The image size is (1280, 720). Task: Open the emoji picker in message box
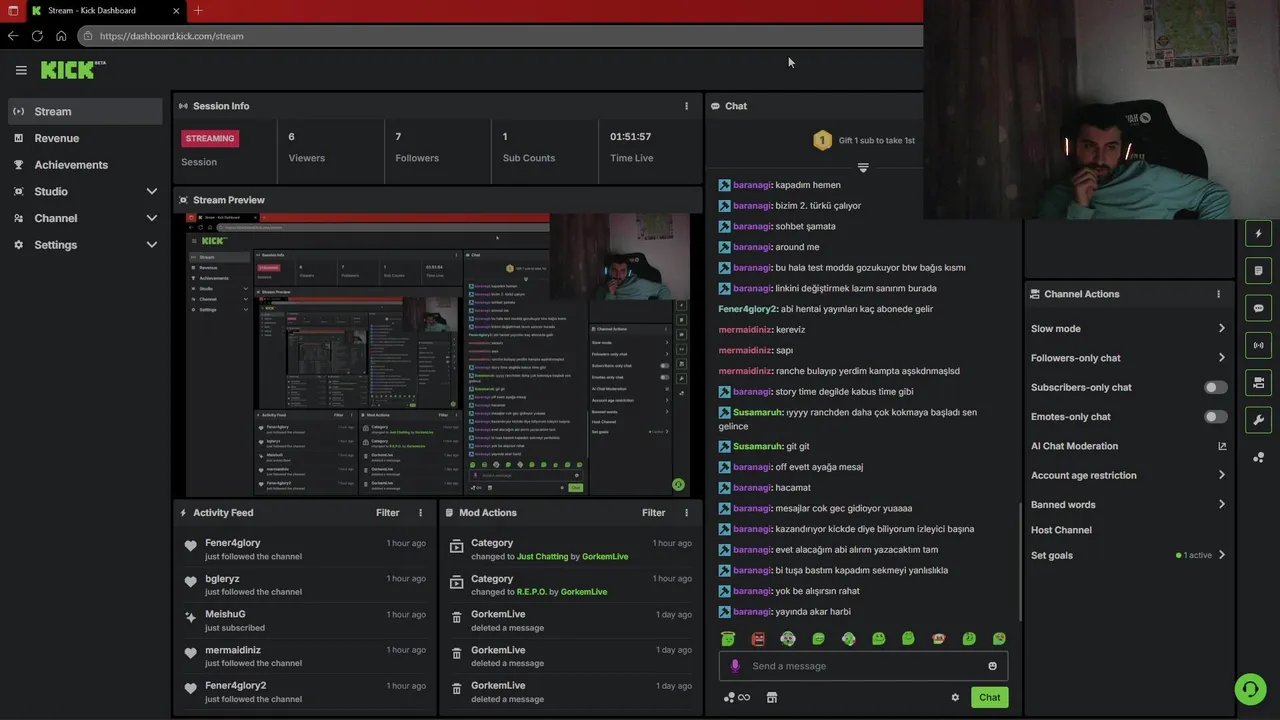[x=992, y=666]
